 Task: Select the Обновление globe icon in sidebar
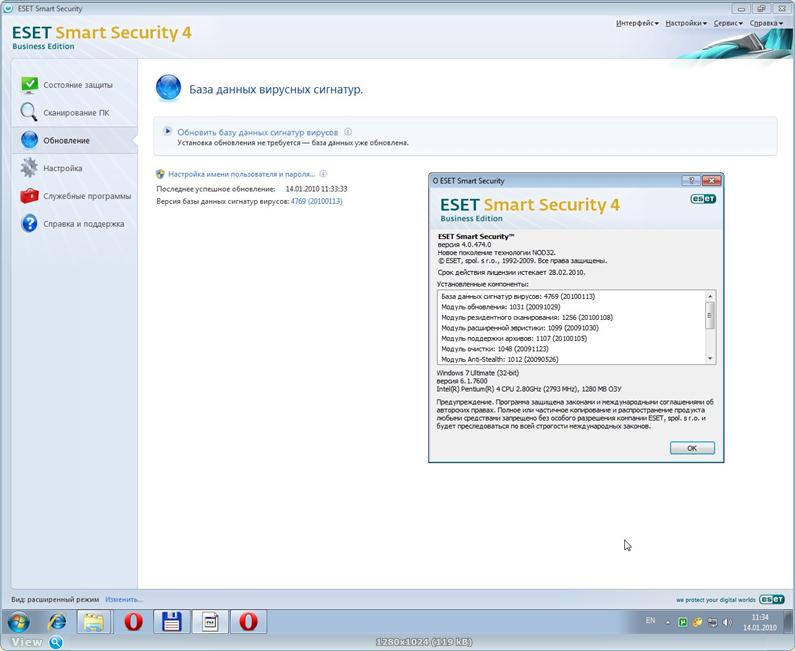(x=29, y=139)
